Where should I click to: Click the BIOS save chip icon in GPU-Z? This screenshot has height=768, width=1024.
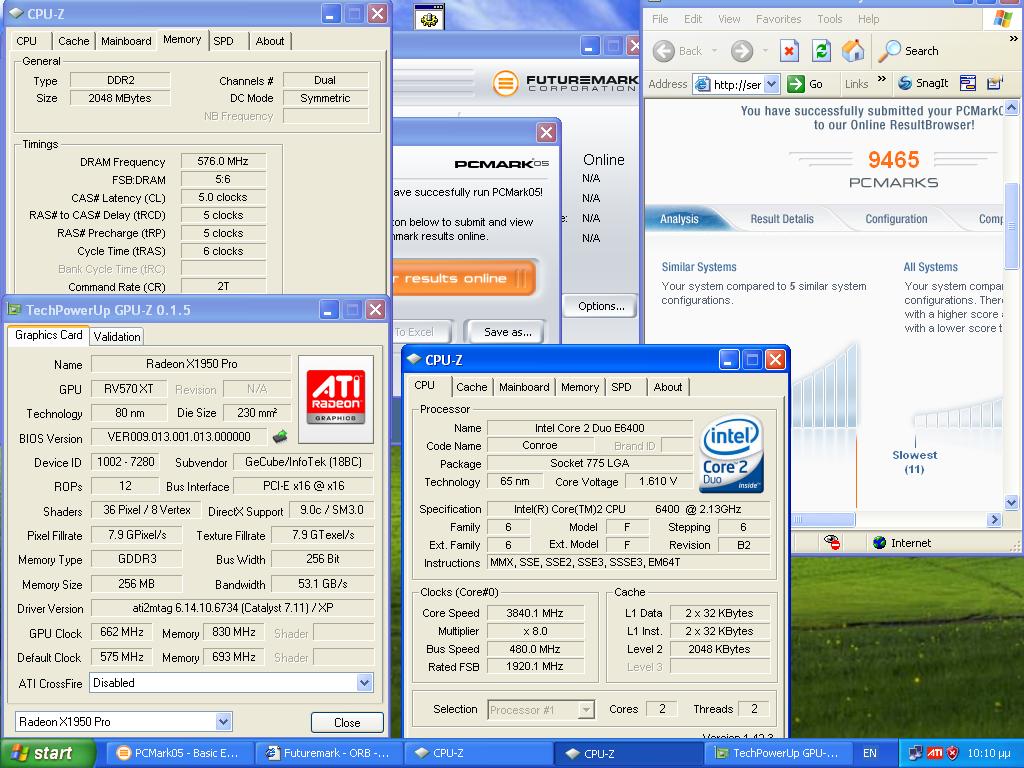tap(280, 436)
